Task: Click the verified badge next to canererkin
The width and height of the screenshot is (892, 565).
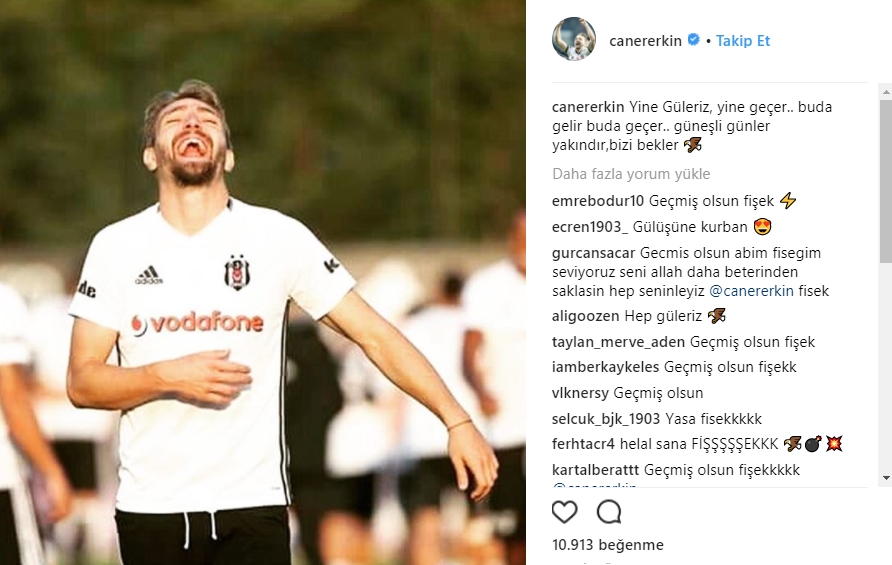Action: pyautogui.click(x=693, y=40)
